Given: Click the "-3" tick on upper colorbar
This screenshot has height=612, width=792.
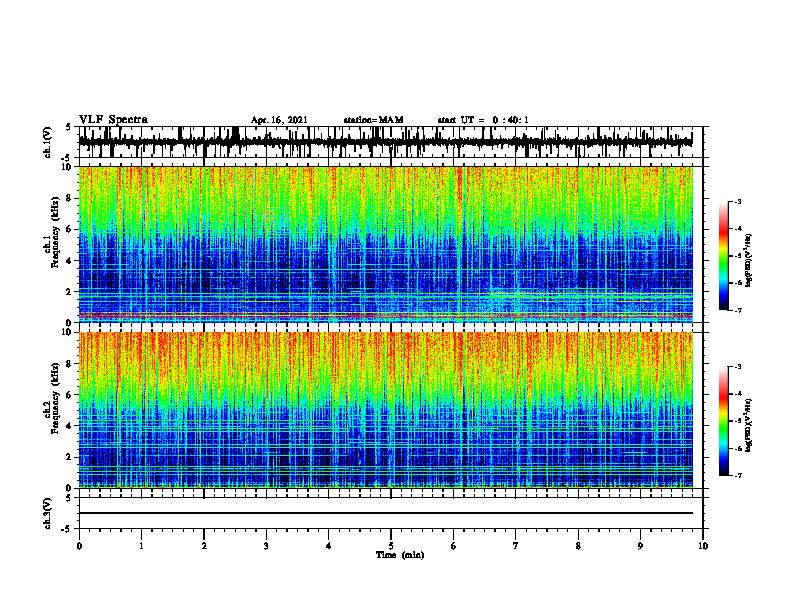Looking at the screenshot, I should pyautogui.click(x=737, y=201).
